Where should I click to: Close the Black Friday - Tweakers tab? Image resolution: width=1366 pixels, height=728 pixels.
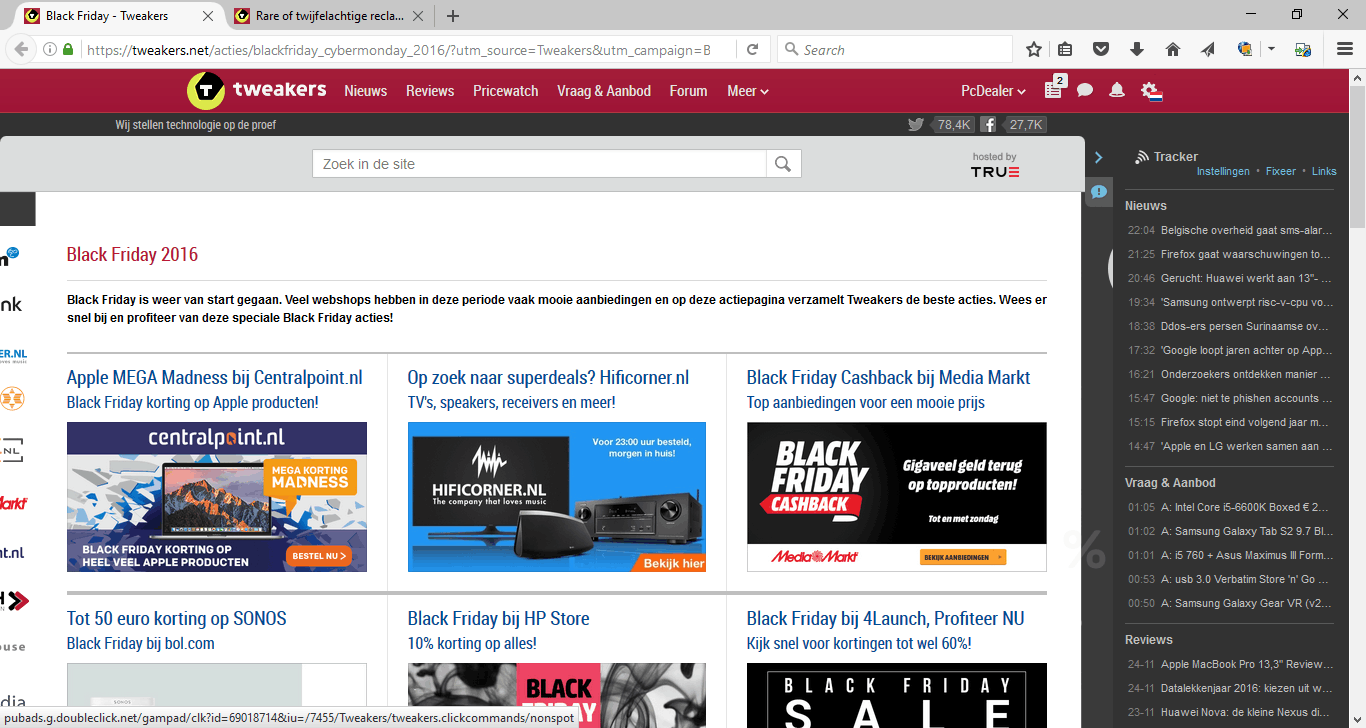tap(208, 16)
